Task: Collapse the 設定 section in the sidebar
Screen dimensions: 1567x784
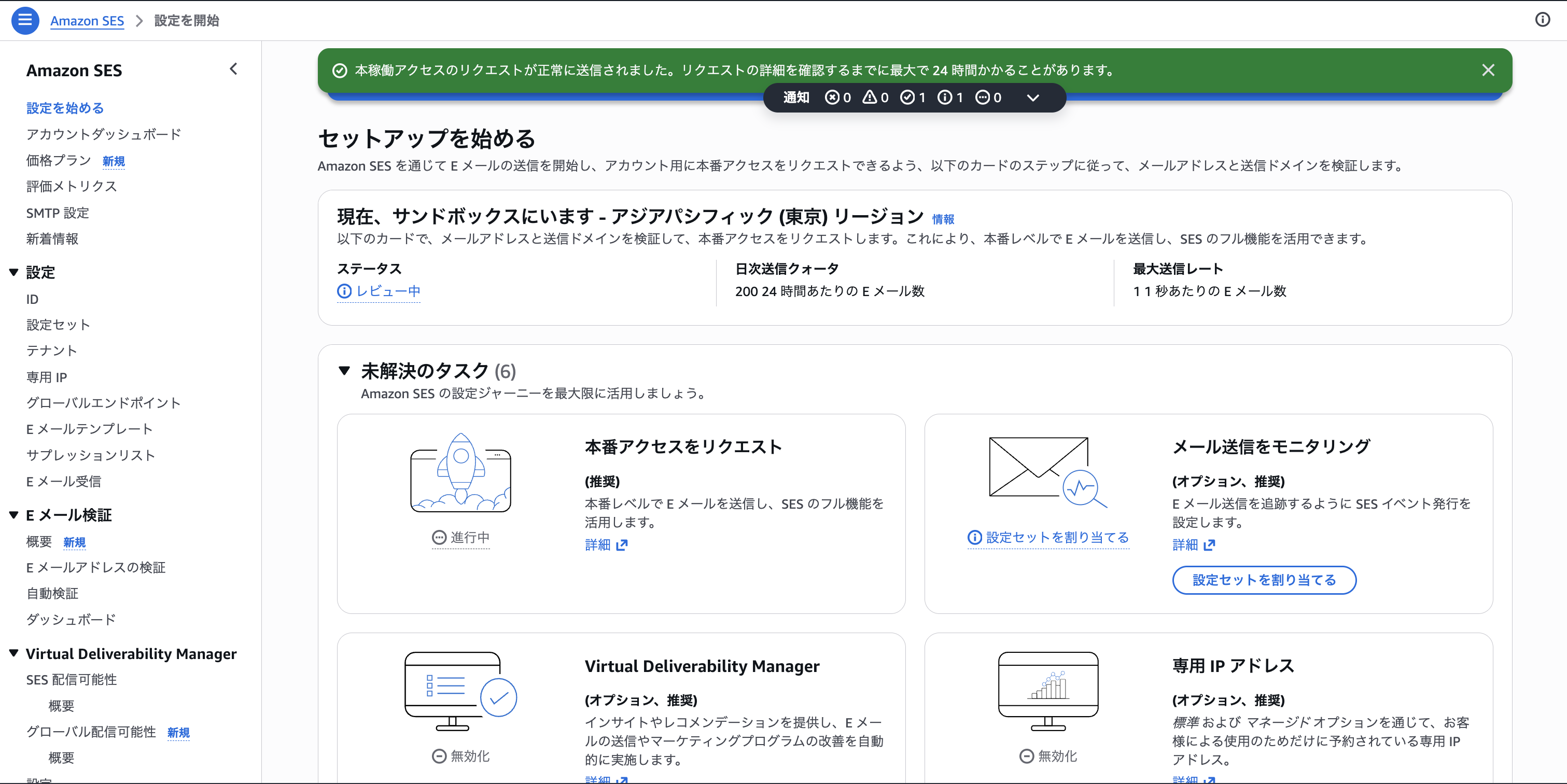Action: coord(13,272)
